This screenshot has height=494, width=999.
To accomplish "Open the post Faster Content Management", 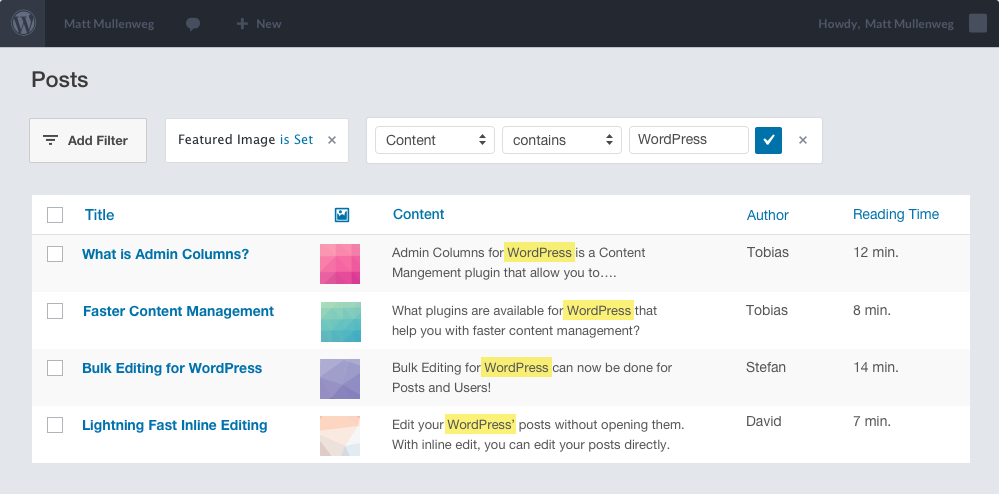I will point(178,311).
